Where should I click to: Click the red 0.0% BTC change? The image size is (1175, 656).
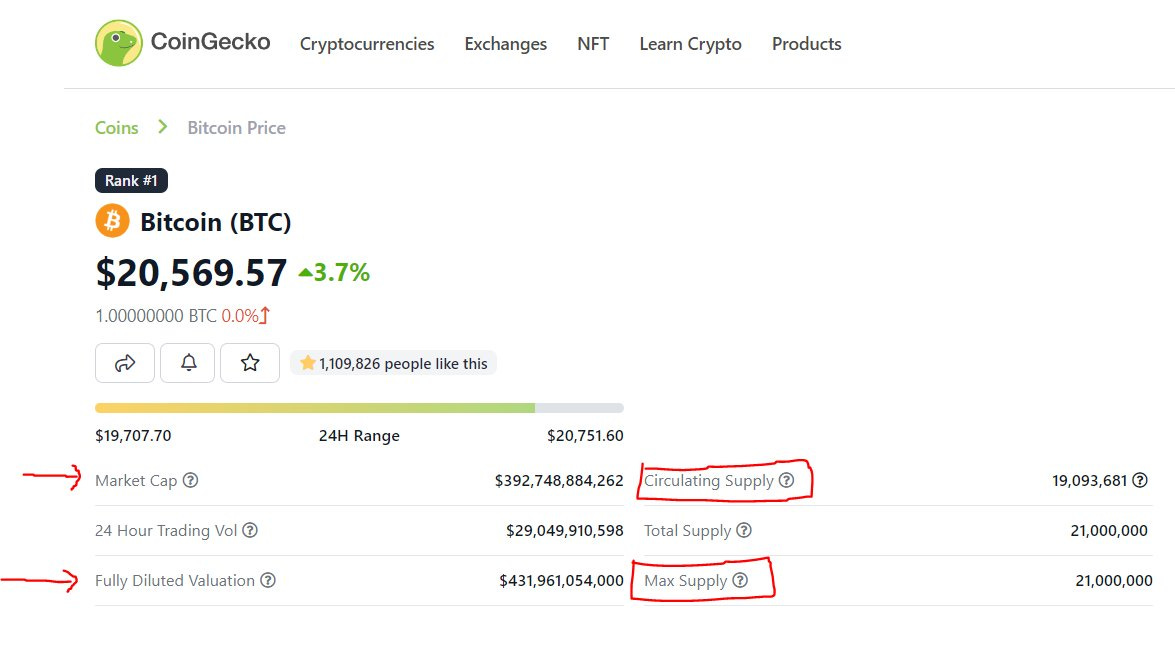240,316
